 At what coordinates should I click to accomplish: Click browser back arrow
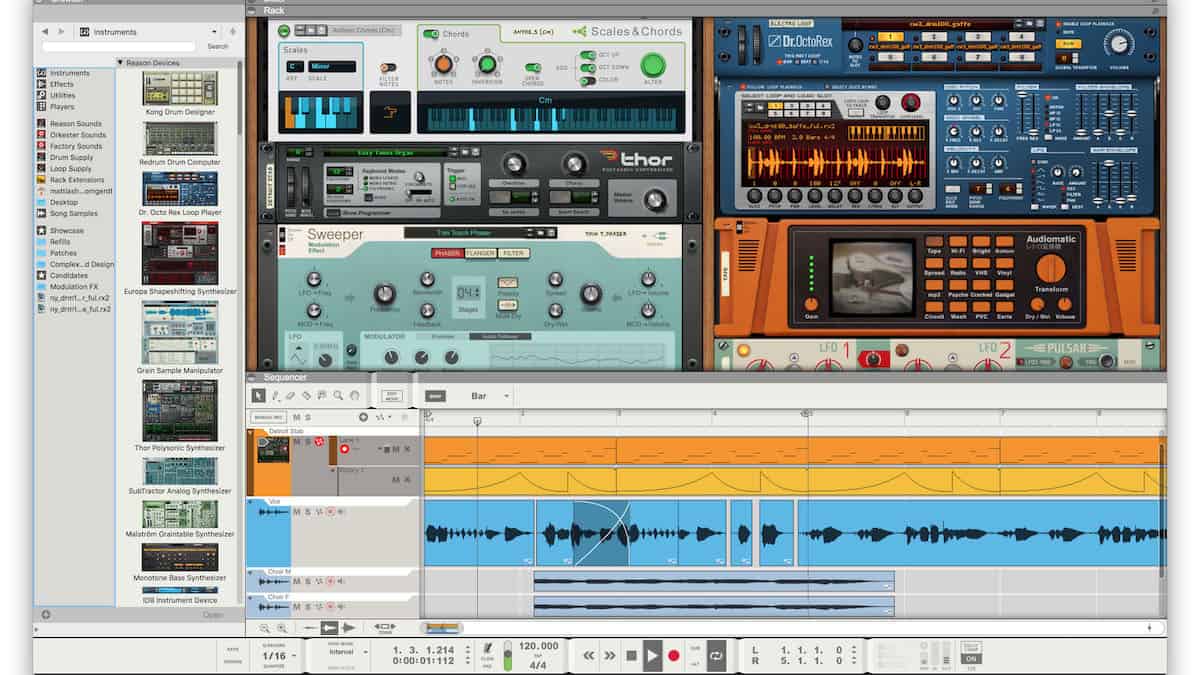[x=45, y=32]
